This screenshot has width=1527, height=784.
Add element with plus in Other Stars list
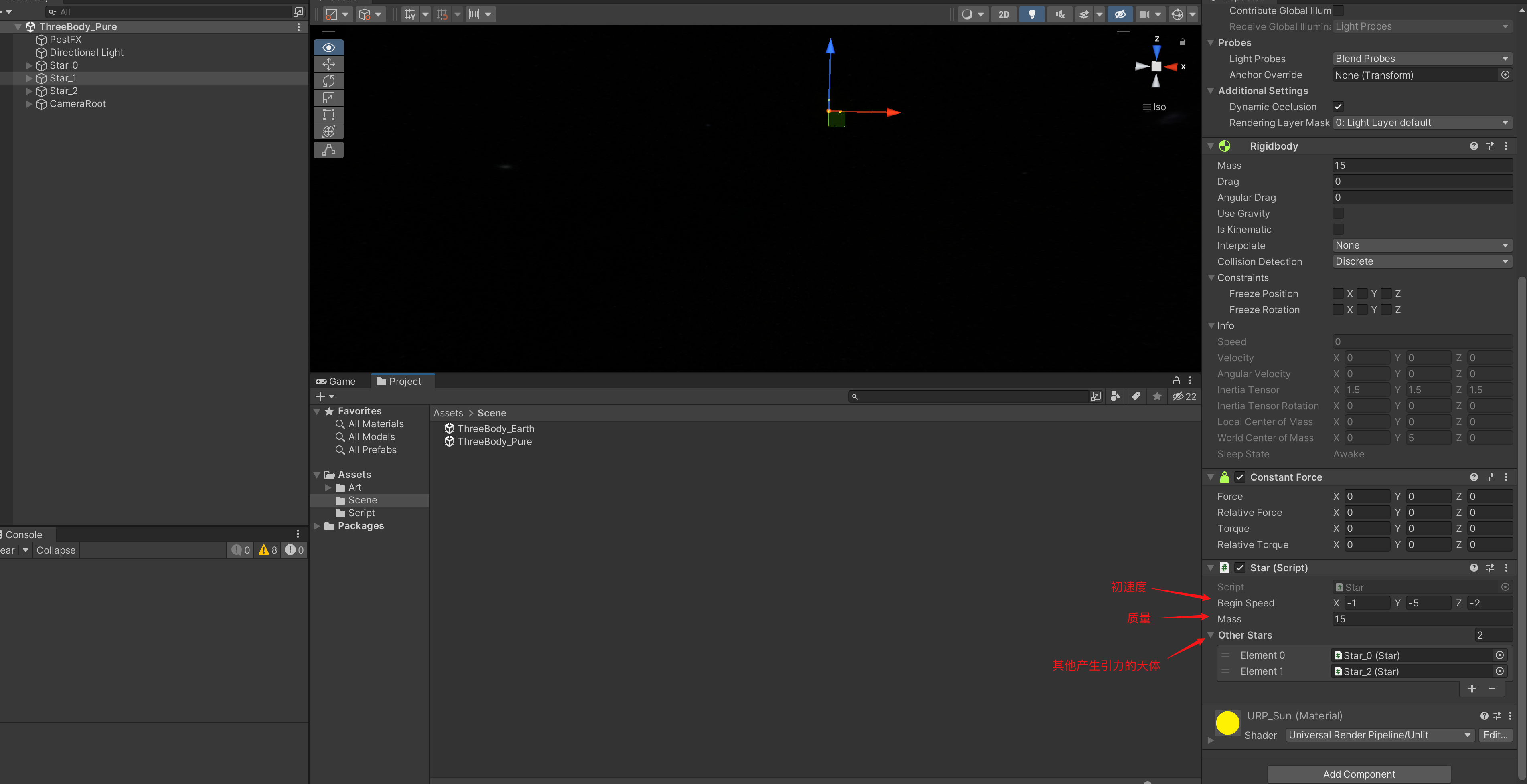(x=1472, y=689)
